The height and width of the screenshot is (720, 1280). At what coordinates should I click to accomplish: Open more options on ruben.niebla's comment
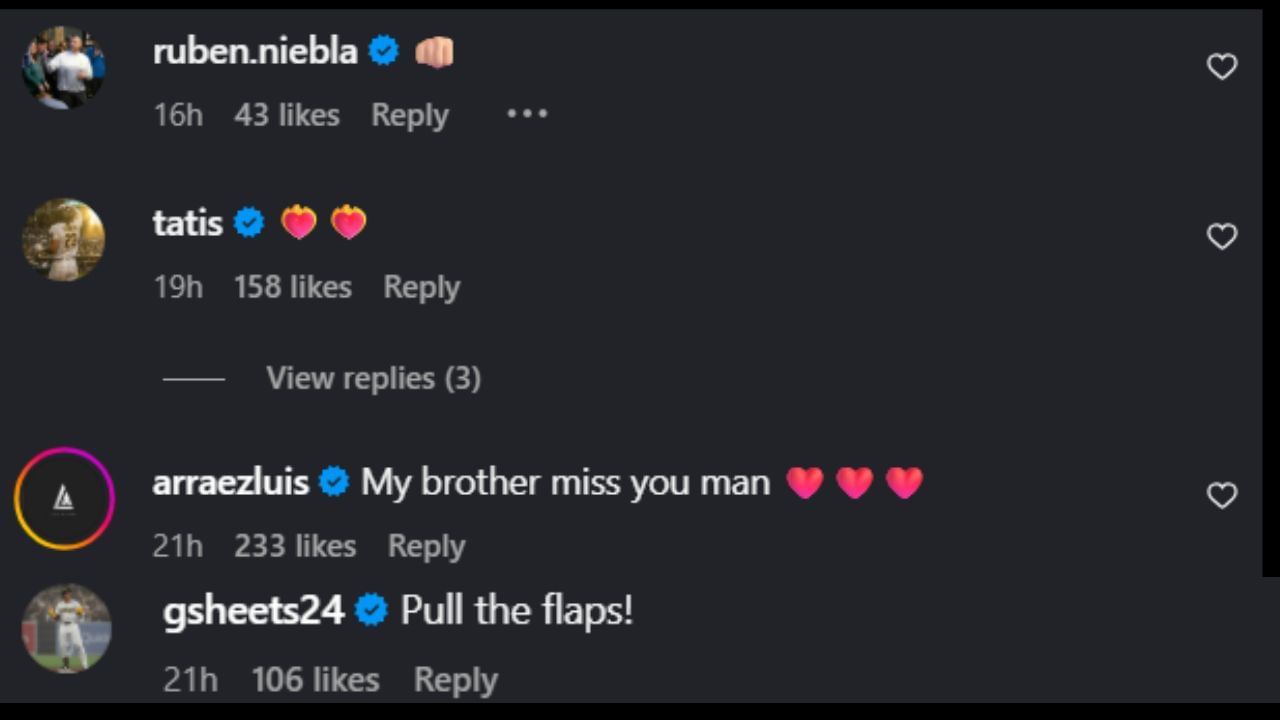click(x=527, y=114)
